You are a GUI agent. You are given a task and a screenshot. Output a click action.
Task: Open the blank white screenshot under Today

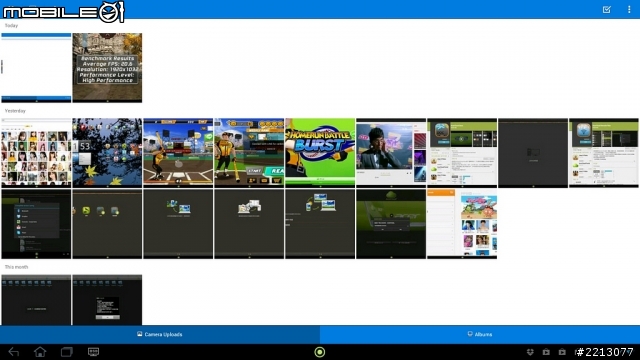tap(36, 68)
